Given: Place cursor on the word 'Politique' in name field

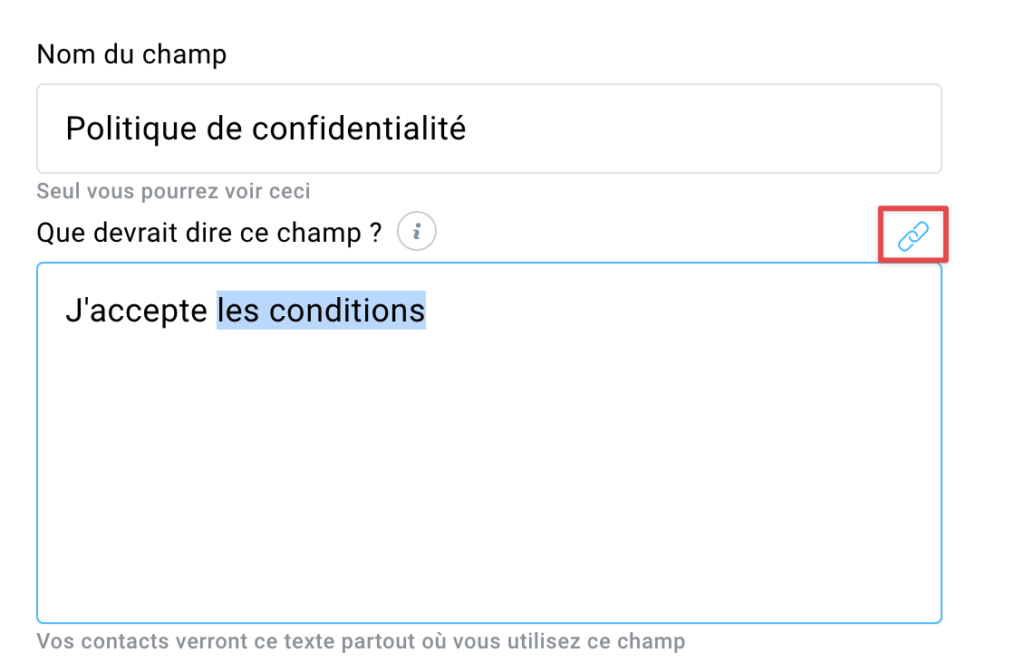Looking at the screenshot, I should pyautogui.click(x=131, y=129).
